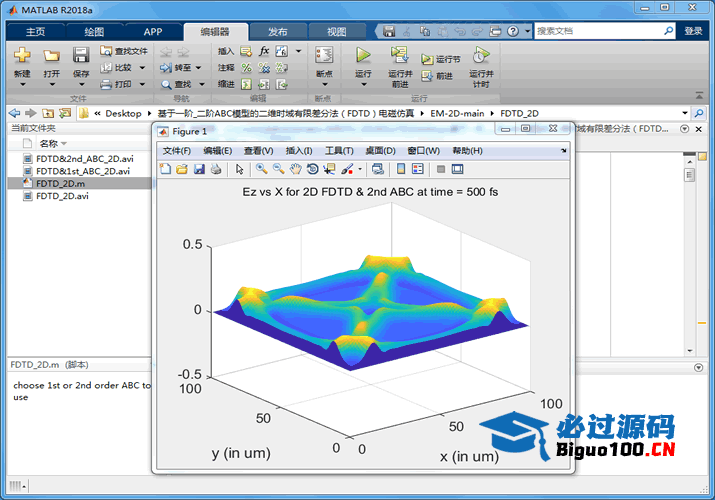
Task: Click the Login (登录) button
Action: [693, 31]
